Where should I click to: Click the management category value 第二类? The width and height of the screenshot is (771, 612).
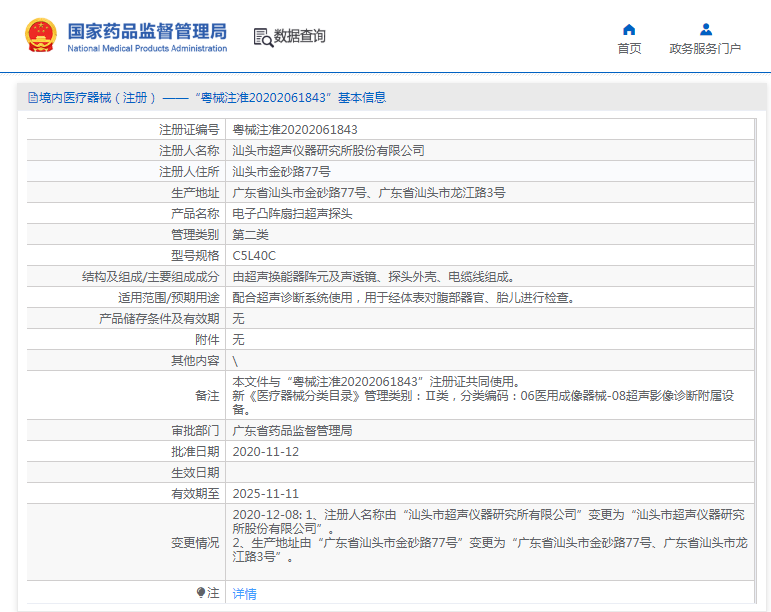click(250, 235)
